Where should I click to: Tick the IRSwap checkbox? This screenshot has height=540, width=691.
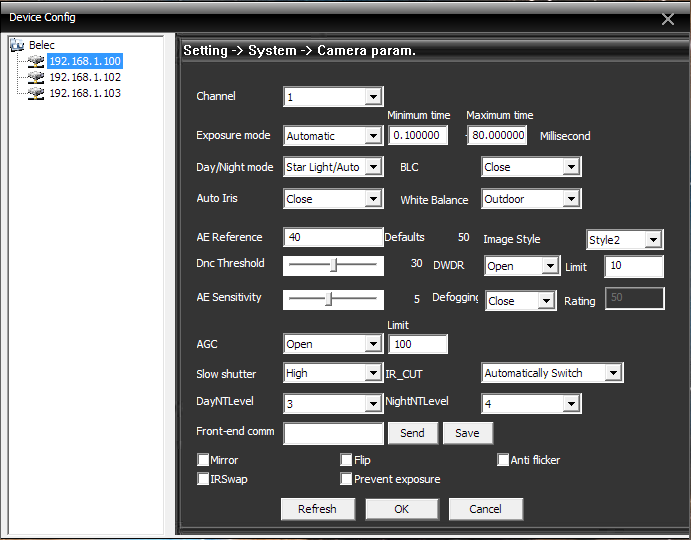[203, 479]
